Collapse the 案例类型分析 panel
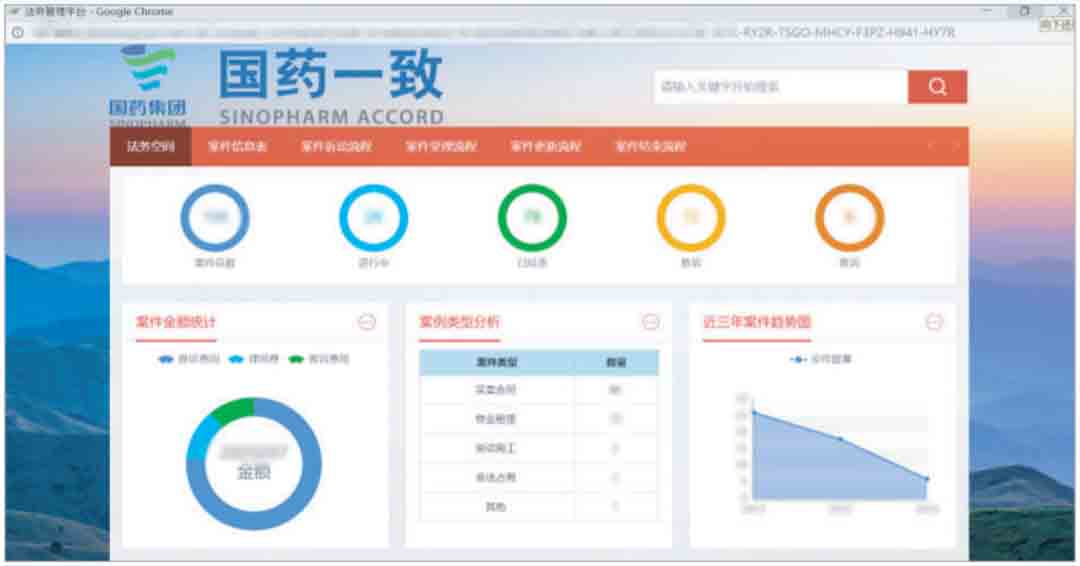 [x=651, y=322]
